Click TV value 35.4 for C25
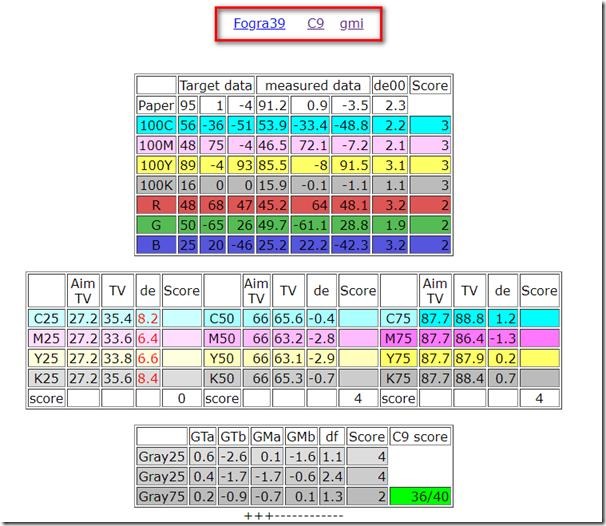Image resolution: width=606 pixels, height=526 pixels. pos(117,318)
